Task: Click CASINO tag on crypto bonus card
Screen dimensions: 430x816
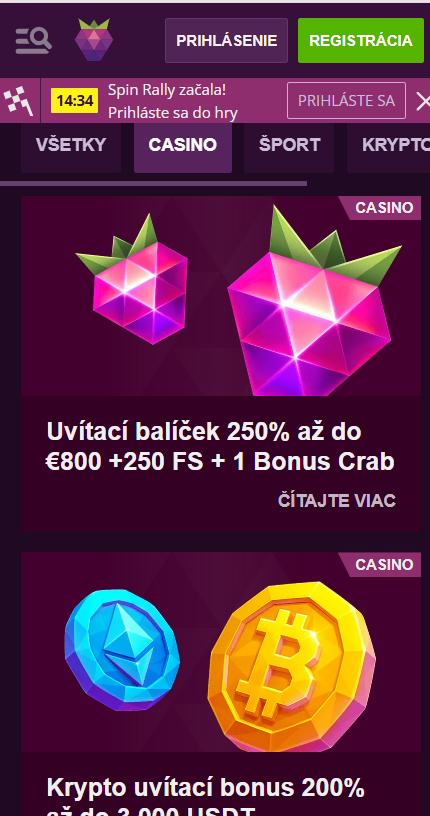Action: [383, 565]
